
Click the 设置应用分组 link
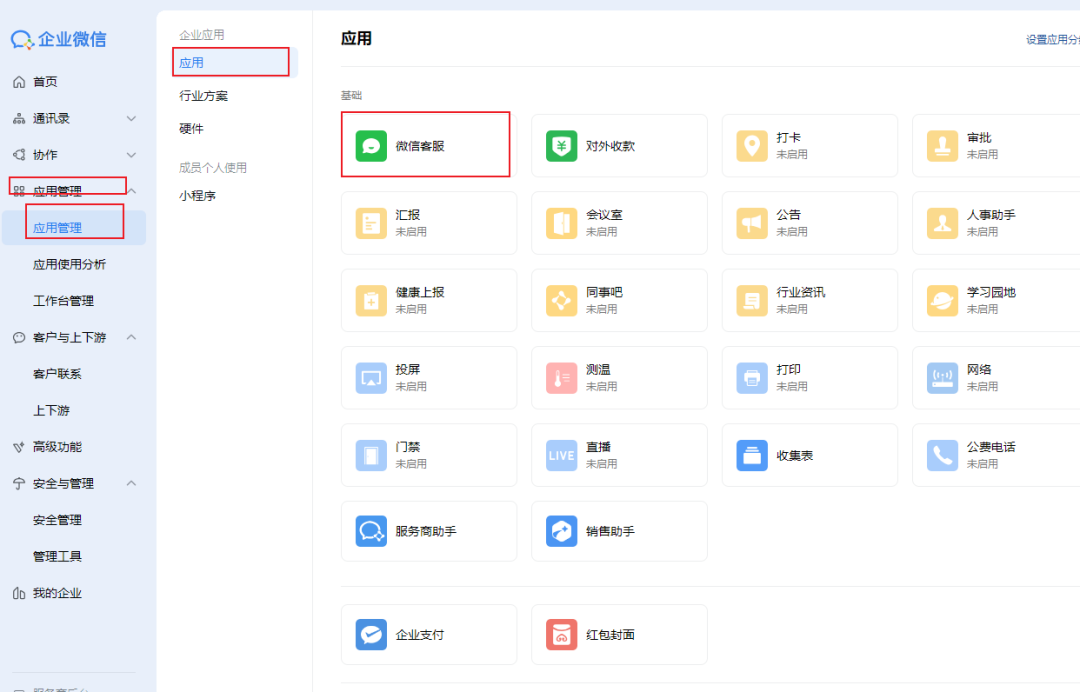(1052, 40)
